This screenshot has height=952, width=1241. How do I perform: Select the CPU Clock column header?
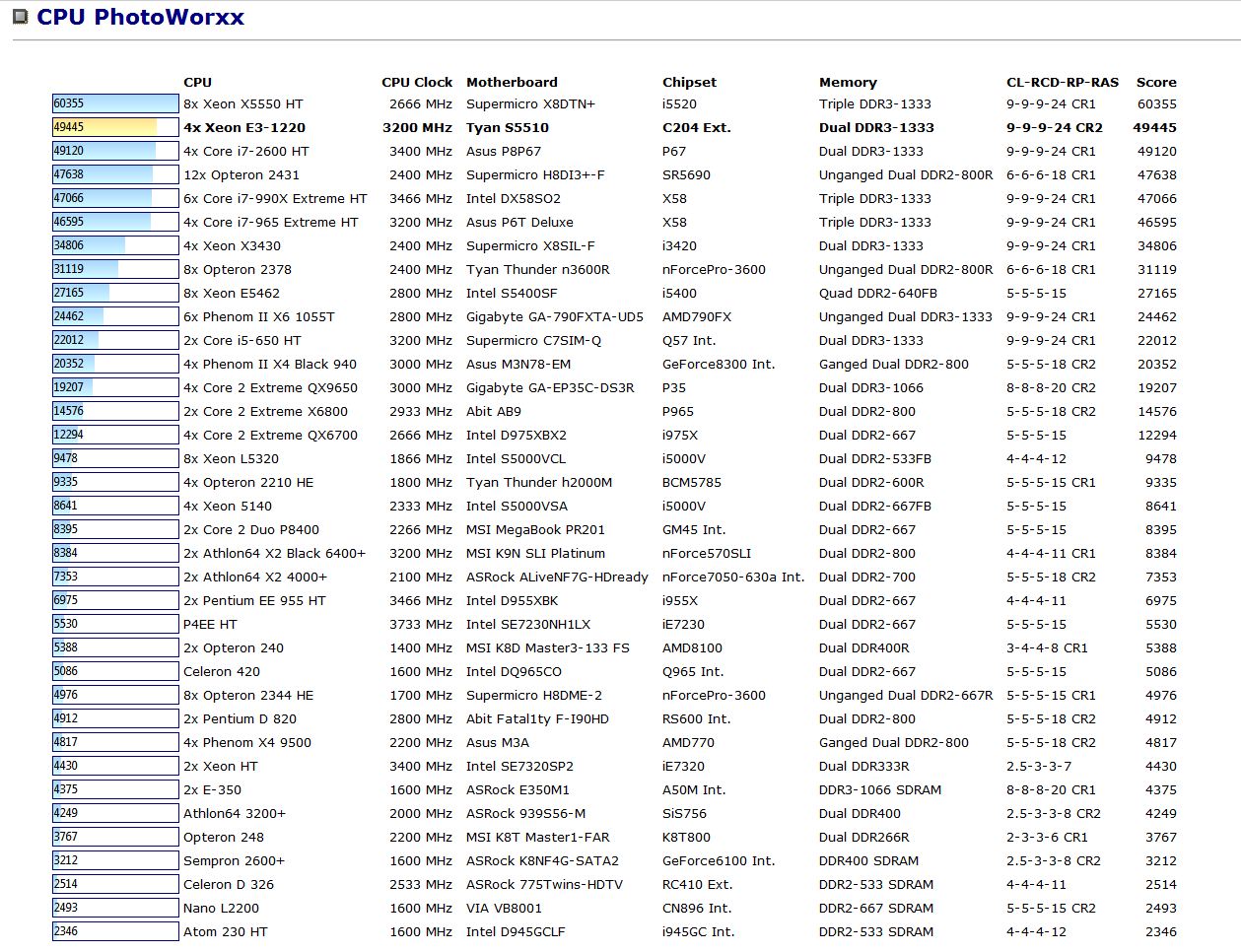[x=417, y=82]
